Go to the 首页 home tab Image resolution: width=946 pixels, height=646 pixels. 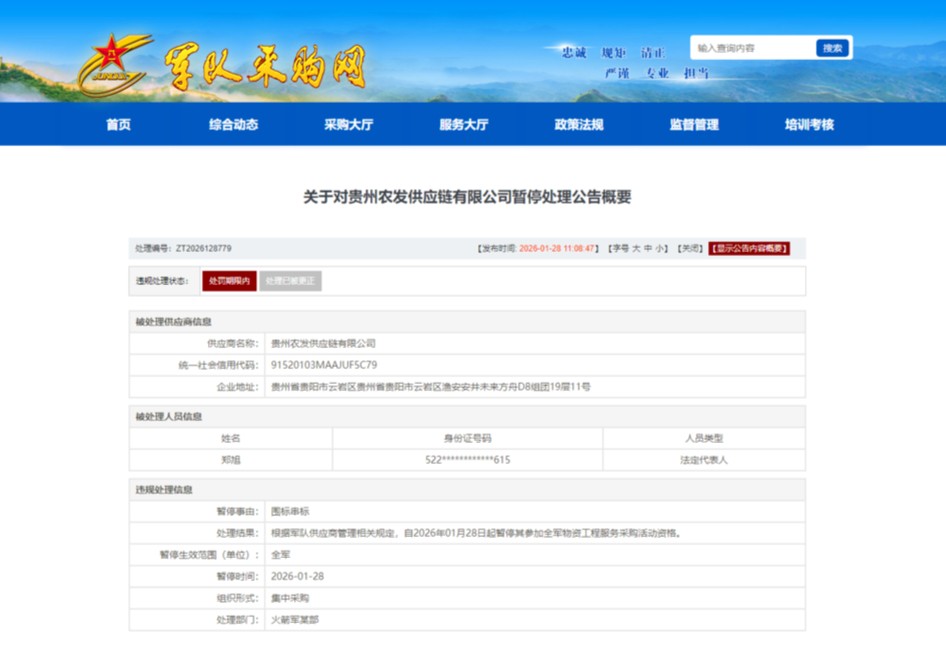[x=118, y=125]
